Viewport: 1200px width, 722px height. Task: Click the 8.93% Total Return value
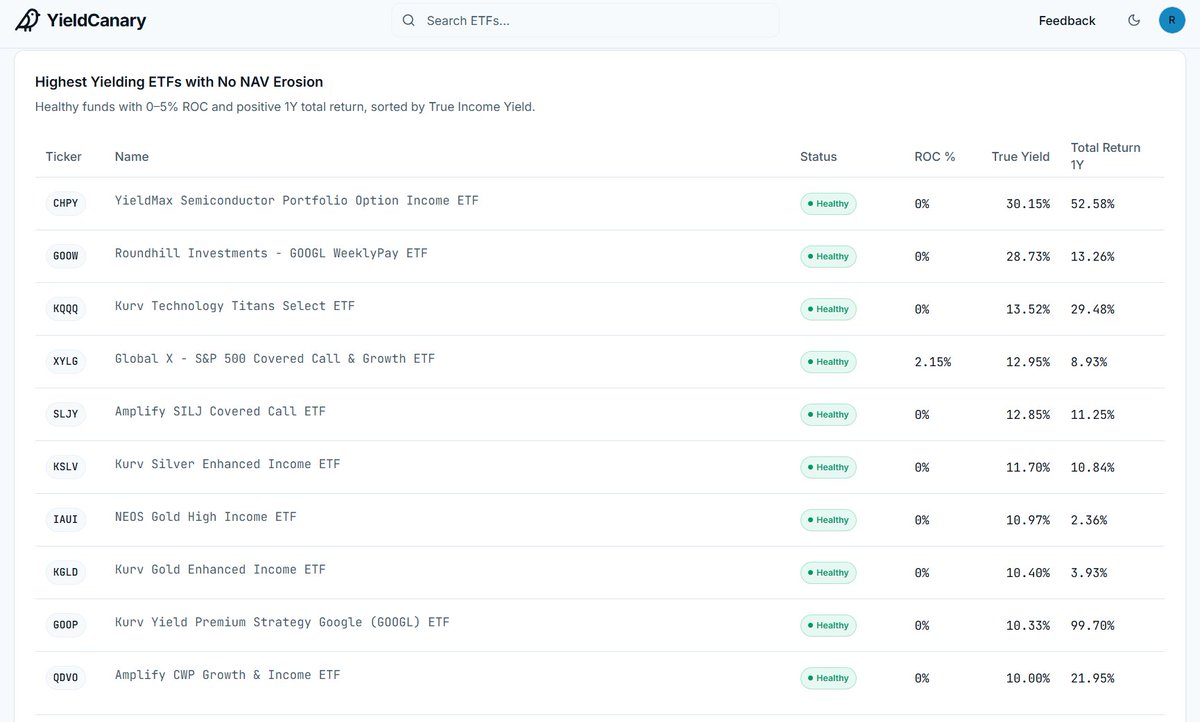click(1089, 362)
